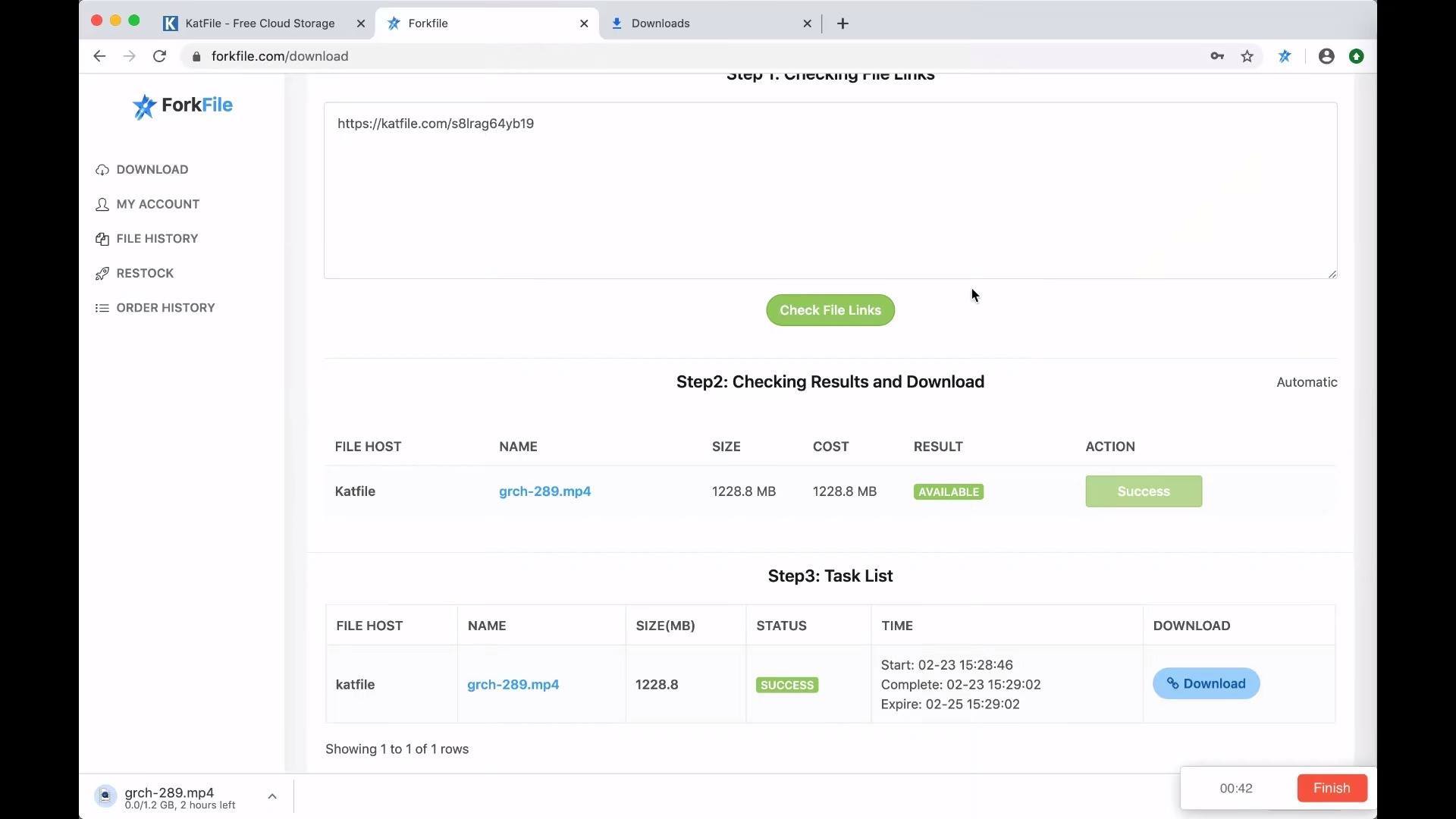The width and height of the screenshot is (1456, 819).
Task: Click the ForkFile extension icon
Action: [x=1285, y=56]
